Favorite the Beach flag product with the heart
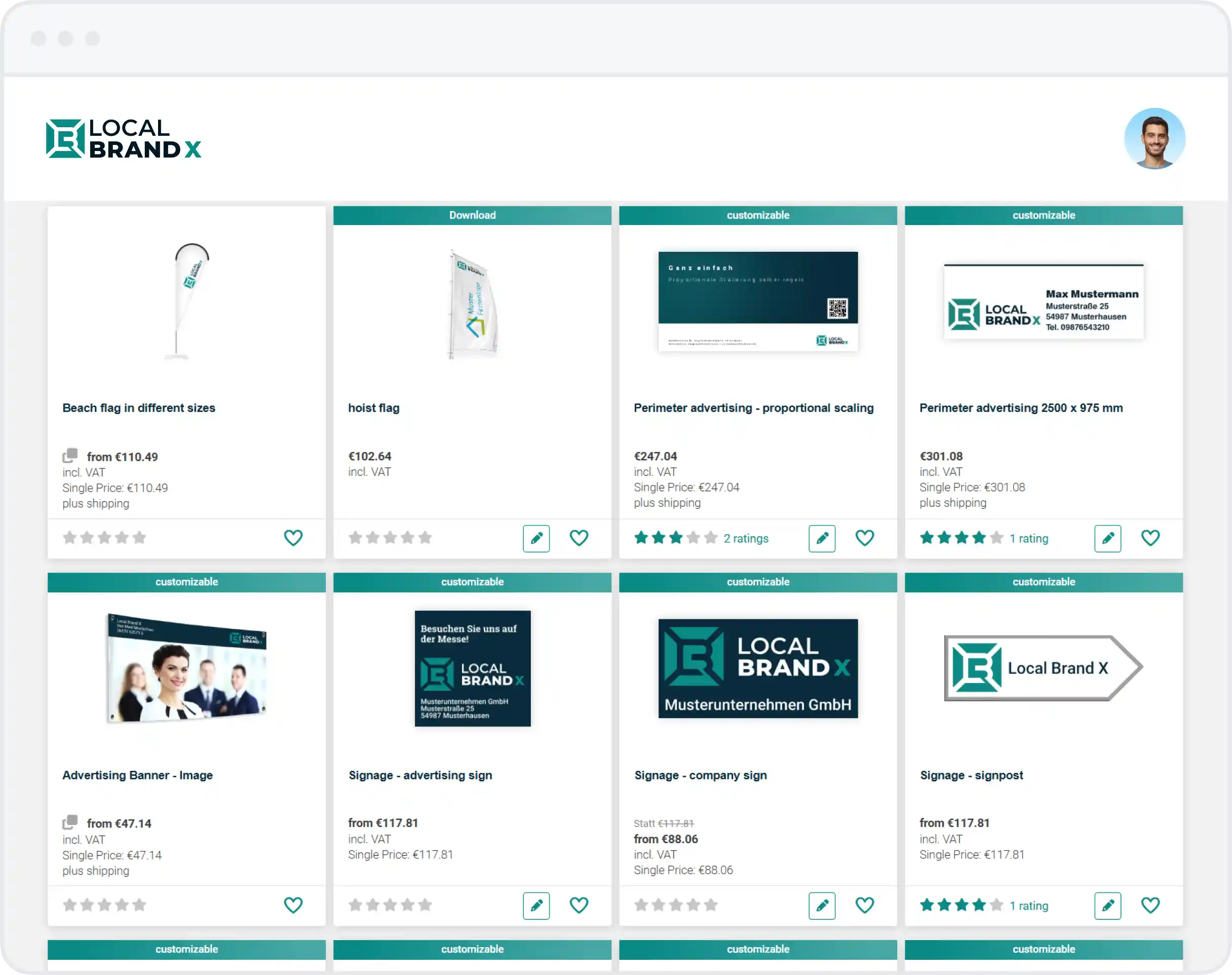1232x975 pixels. (293, 538)
